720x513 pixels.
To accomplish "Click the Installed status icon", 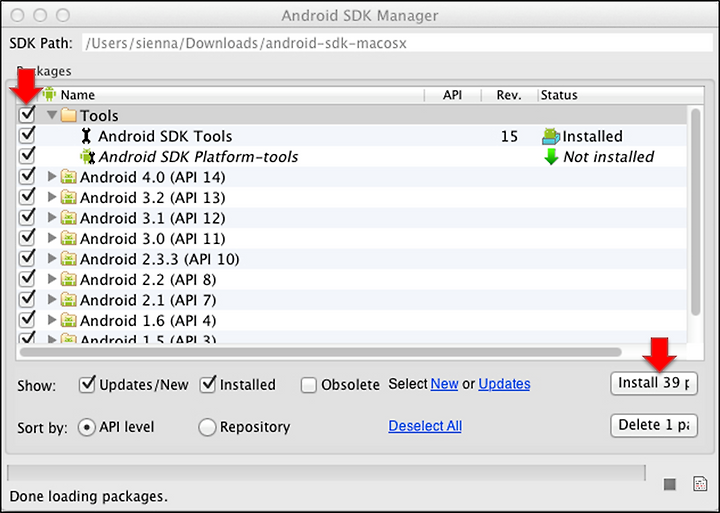I will 550,136.
